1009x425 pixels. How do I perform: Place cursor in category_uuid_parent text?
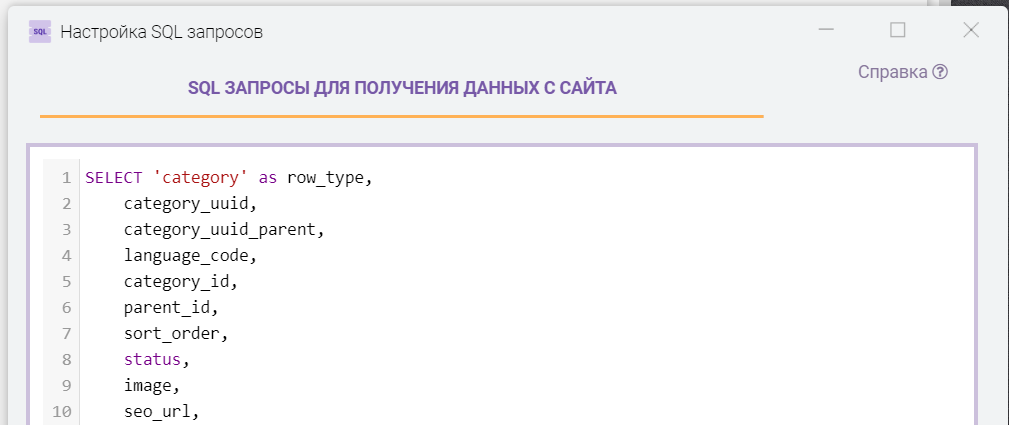224,230
